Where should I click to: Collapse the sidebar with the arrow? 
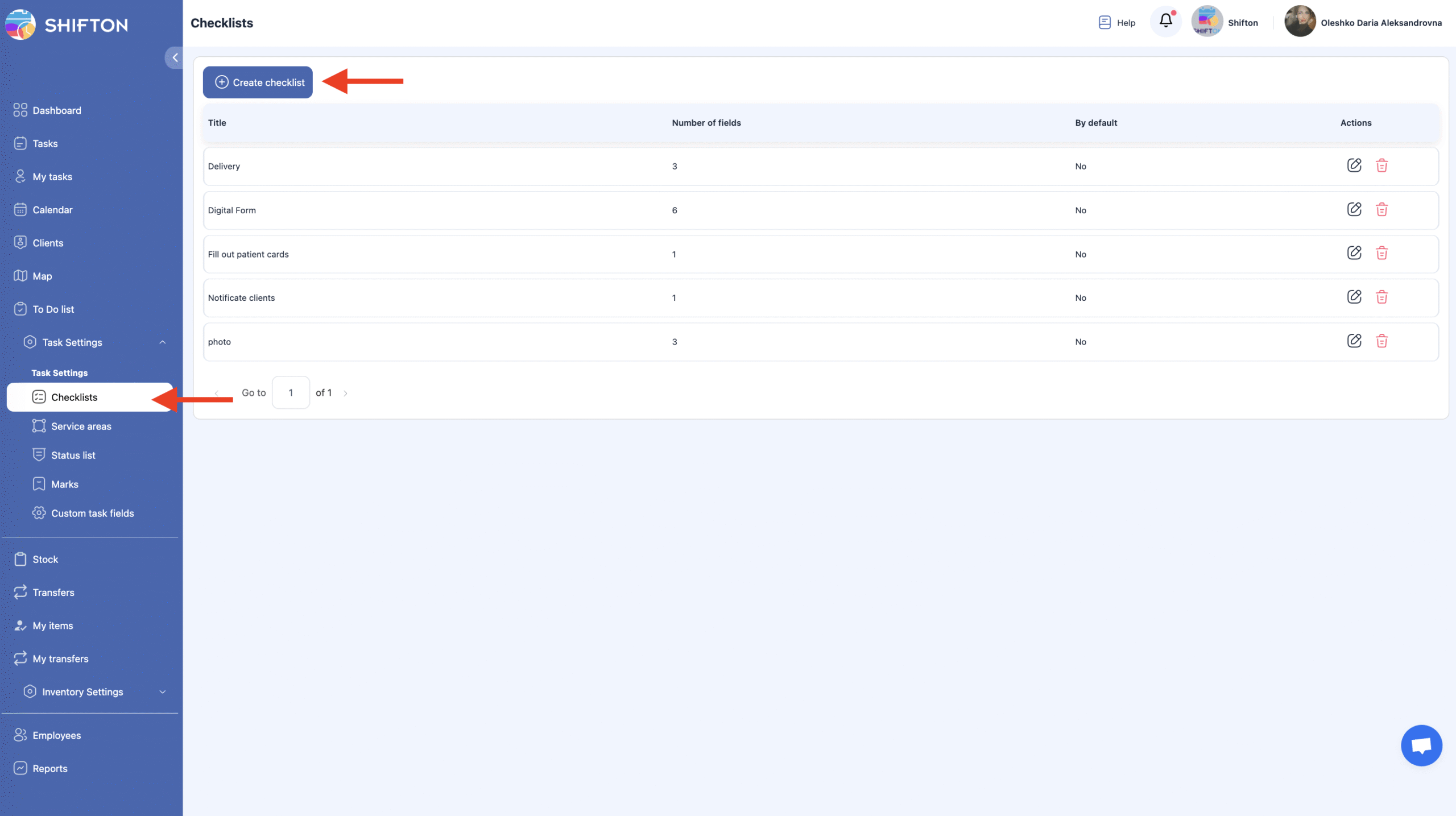tap(175, 57)
